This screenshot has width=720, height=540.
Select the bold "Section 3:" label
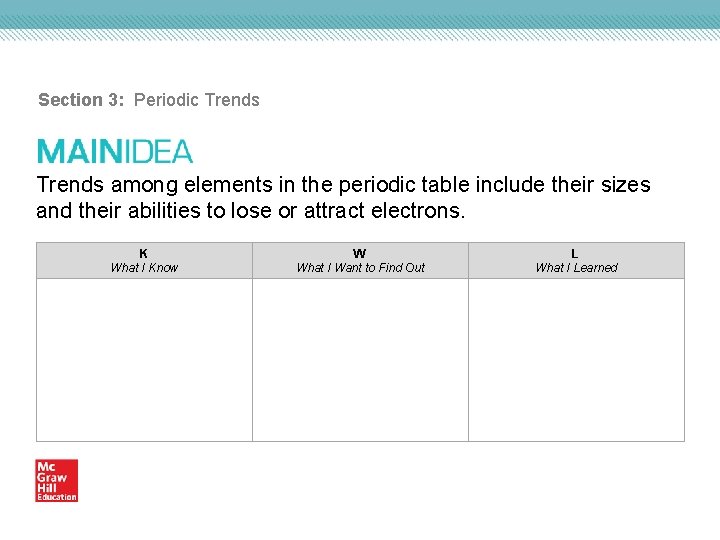(x=83, y=100)
